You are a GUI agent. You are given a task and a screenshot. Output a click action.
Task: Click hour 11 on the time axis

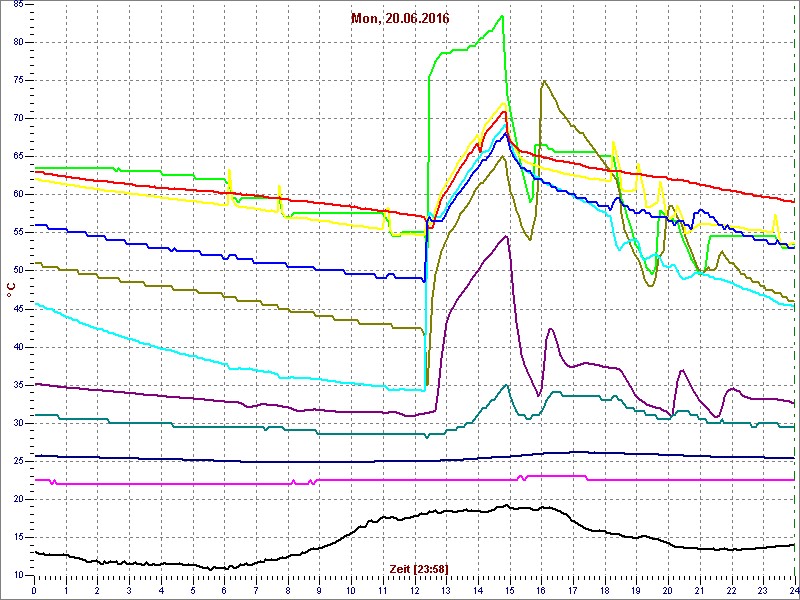coord(383,590)
